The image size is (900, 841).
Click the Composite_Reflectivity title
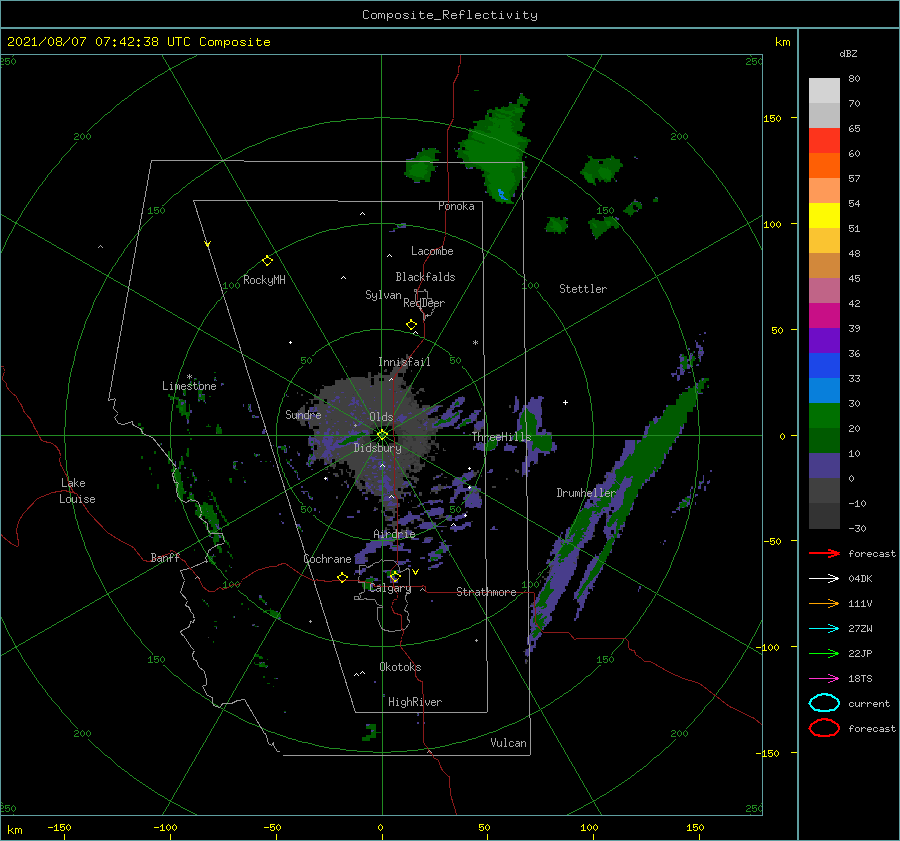tap(450, 15)
